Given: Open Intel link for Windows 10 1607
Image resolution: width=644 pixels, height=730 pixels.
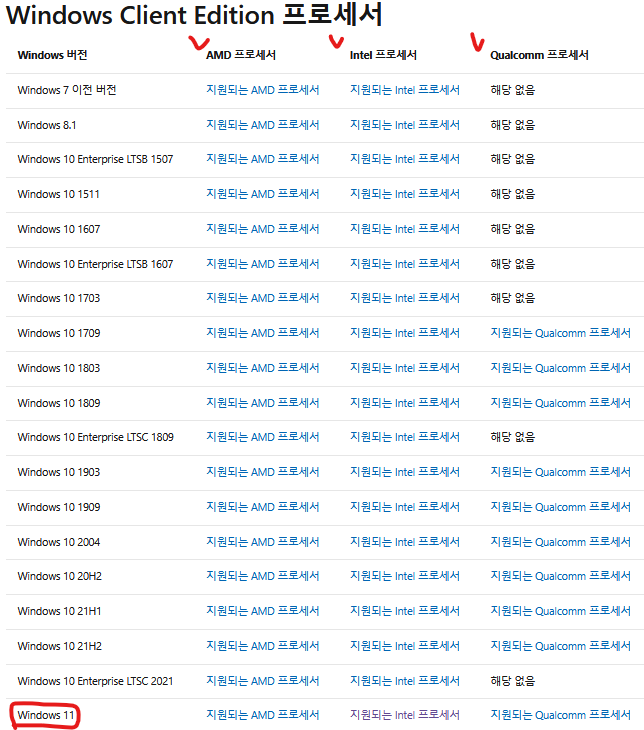Looking at the screenshot, I should click(405, 229).
